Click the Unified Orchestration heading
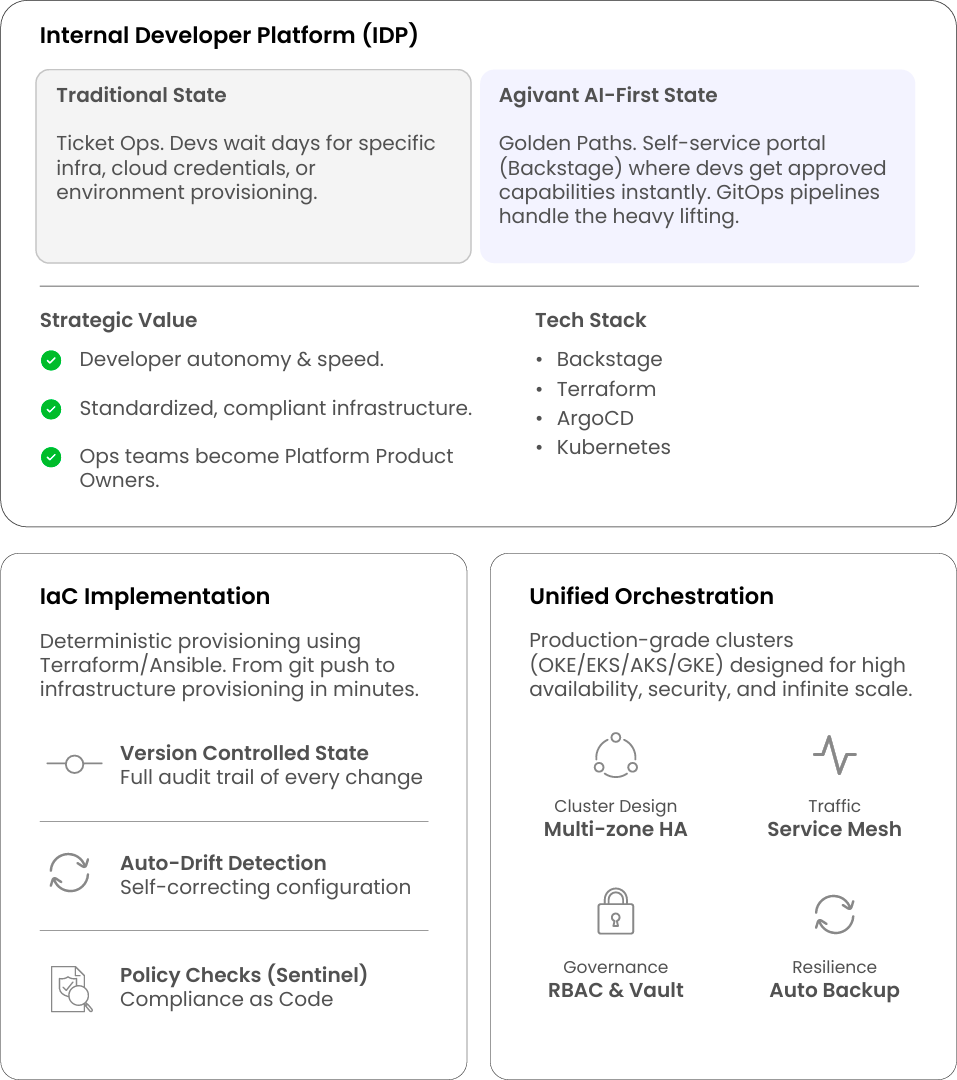Viewport: 957px width, 1080px height. [651, 596]
